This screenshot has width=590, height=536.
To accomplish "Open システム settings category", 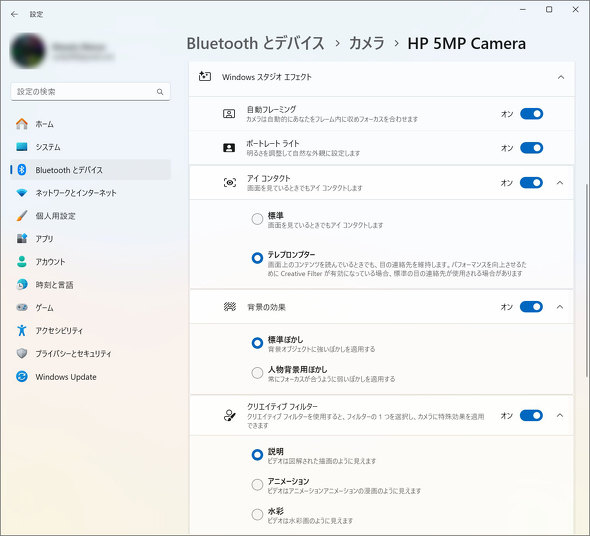I will 90,147.
